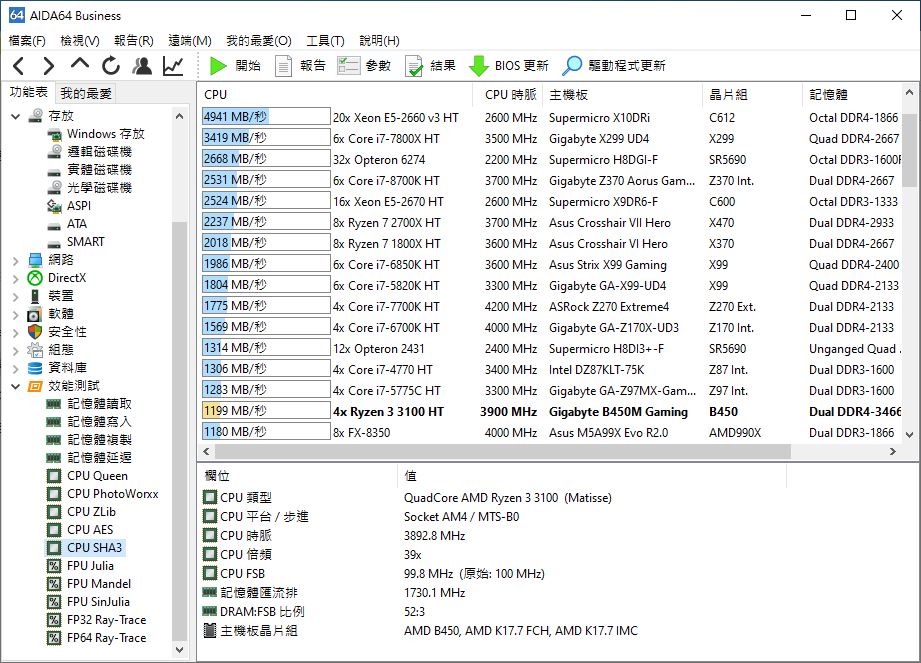Click the Forward navigation arrow
Screen dimensions: 921x663
pos(48,66)
